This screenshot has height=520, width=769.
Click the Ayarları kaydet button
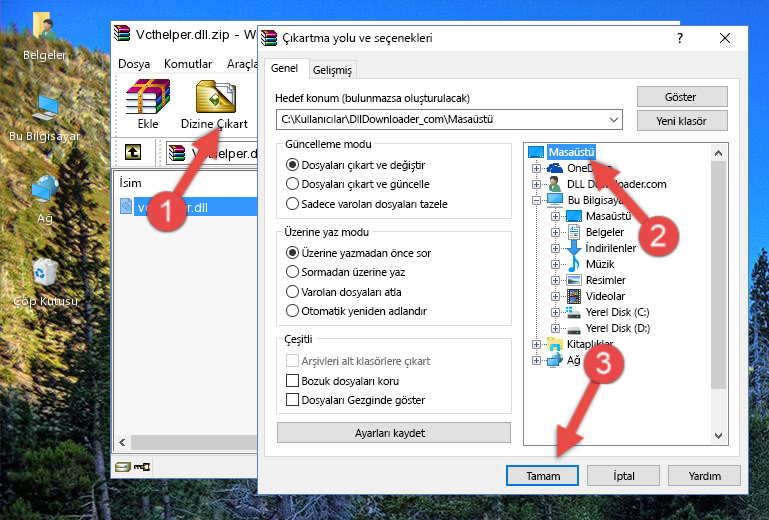[393, 433]
